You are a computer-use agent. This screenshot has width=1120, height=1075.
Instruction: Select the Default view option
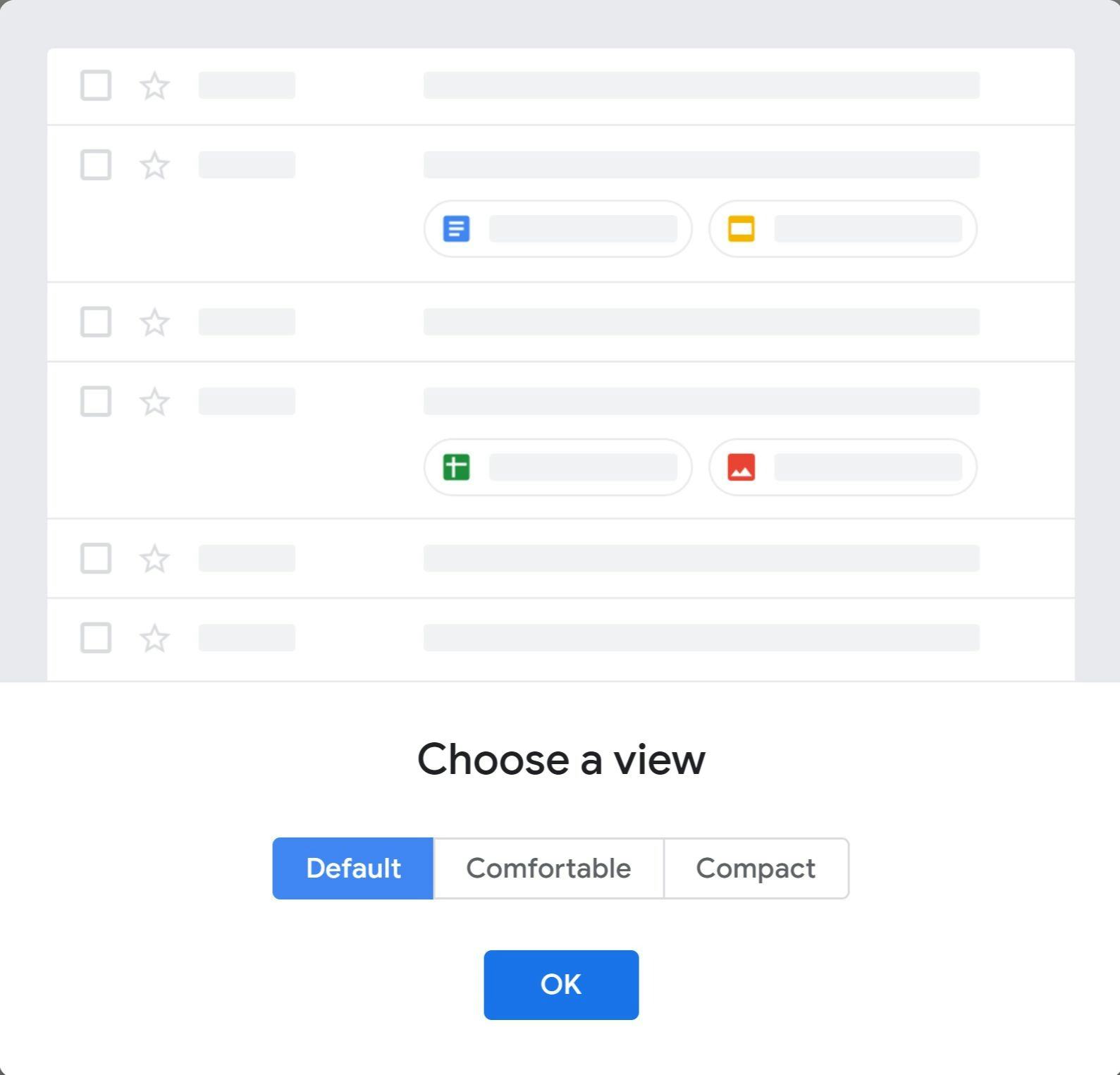click(353, 868)
